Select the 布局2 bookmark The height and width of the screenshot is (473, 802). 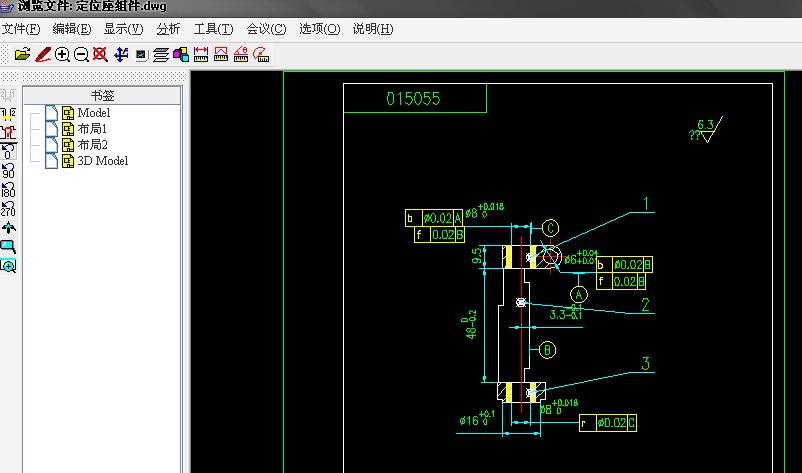(92, 144)
